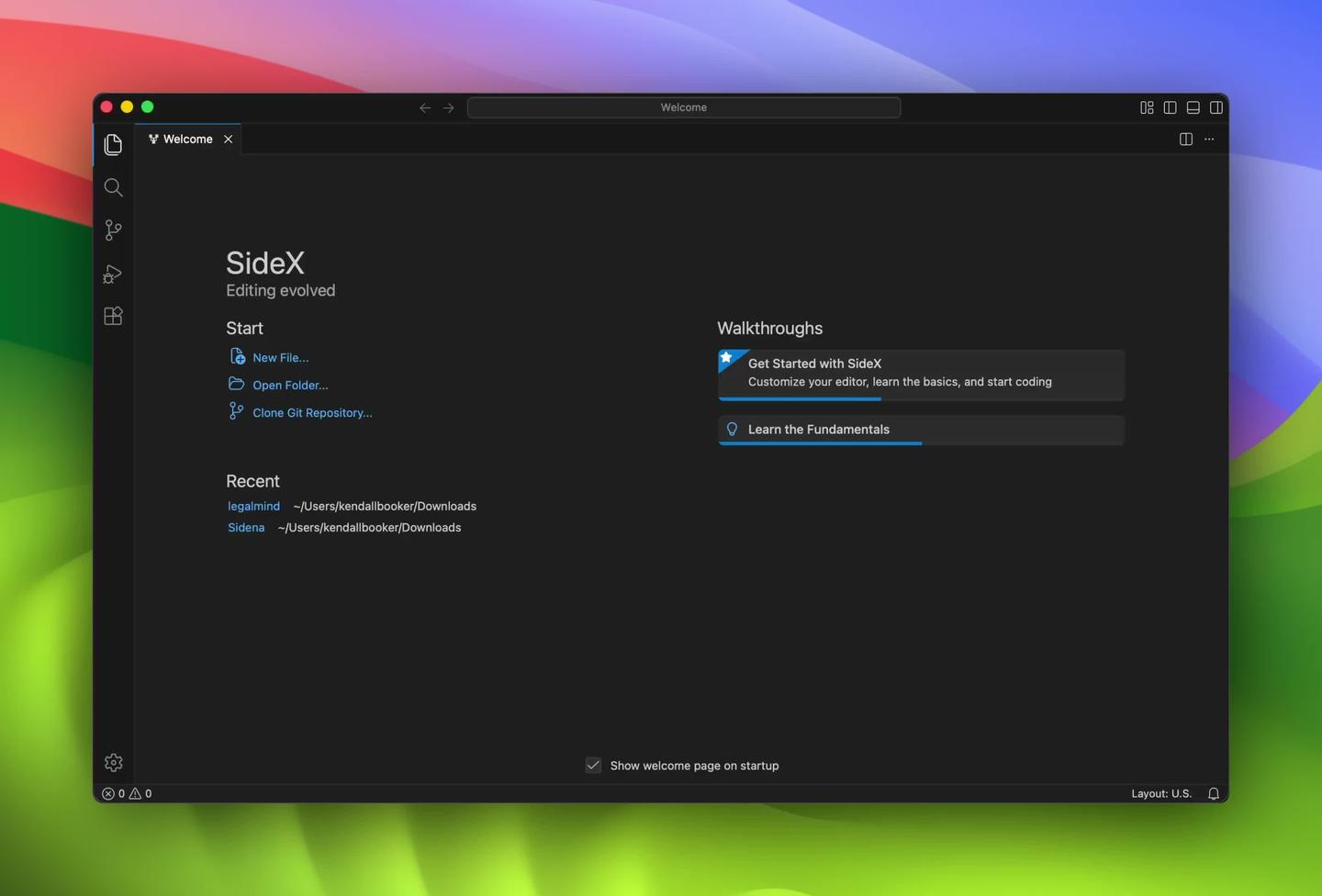The image size is (1322, 896).
Task: Create a new file via New File...
Action: pyautogui.click(x=280, y=357)
